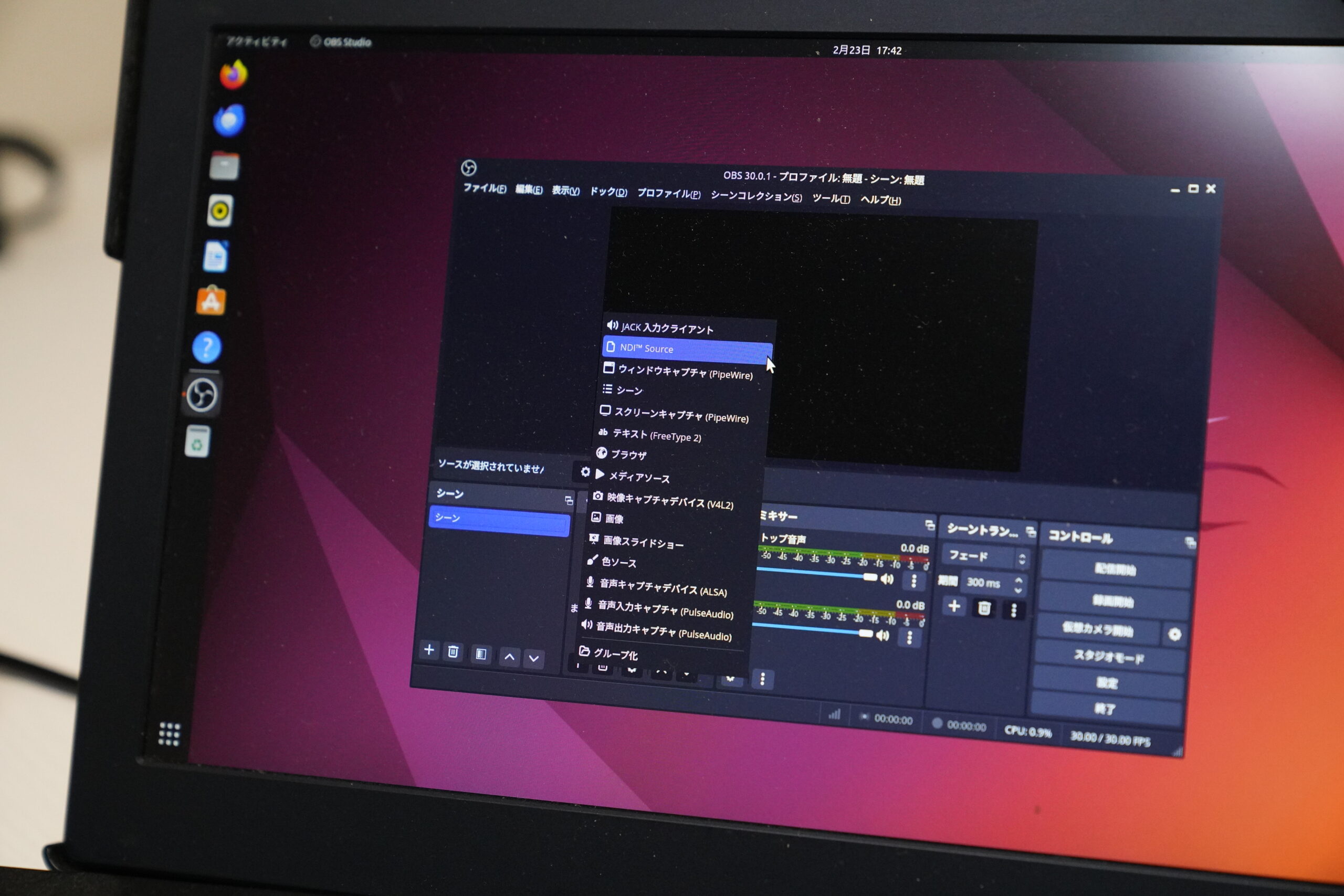Adjust desktop audio volume slider

click(x=870, y=577)
